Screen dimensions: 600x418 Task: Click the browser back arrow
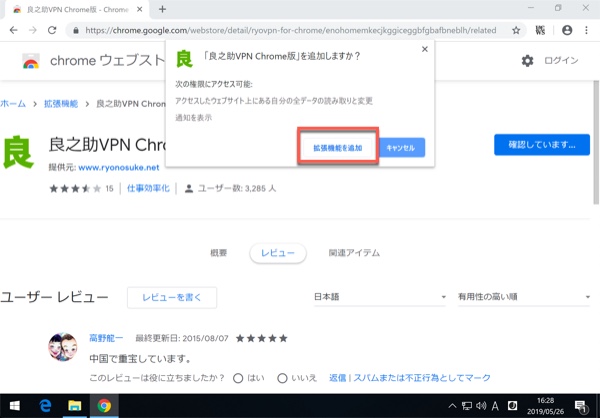tap(13, 30)
